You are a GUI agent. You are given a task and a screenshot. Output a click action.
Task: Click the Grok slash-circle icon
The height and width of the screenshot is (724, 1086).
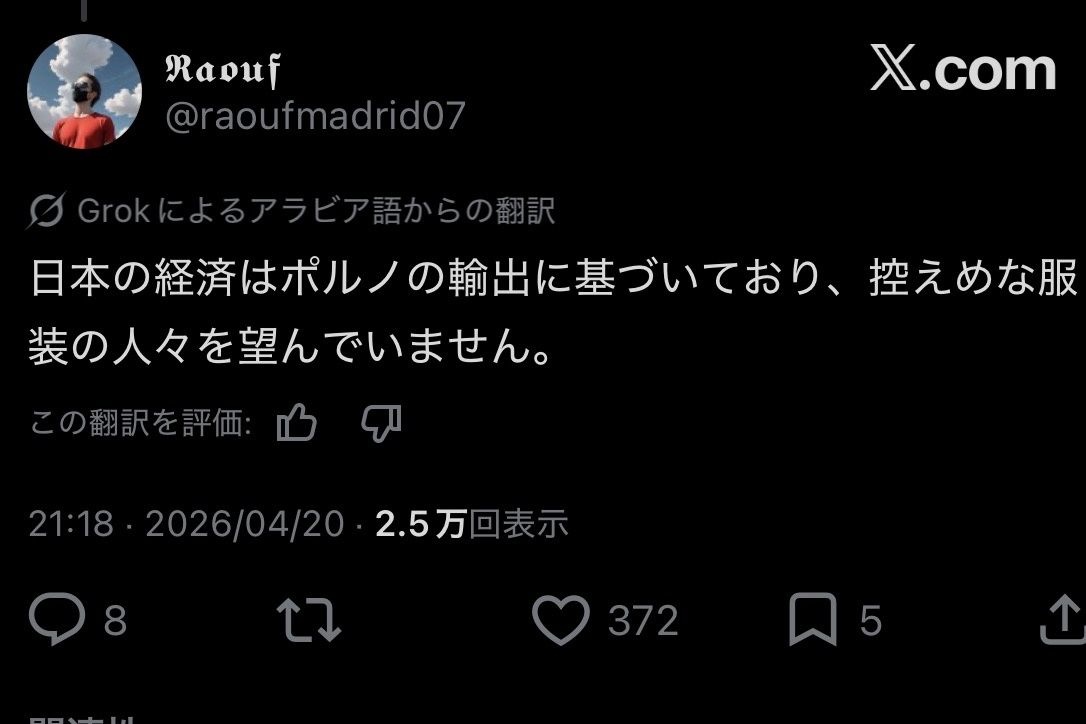click(46, 210)
